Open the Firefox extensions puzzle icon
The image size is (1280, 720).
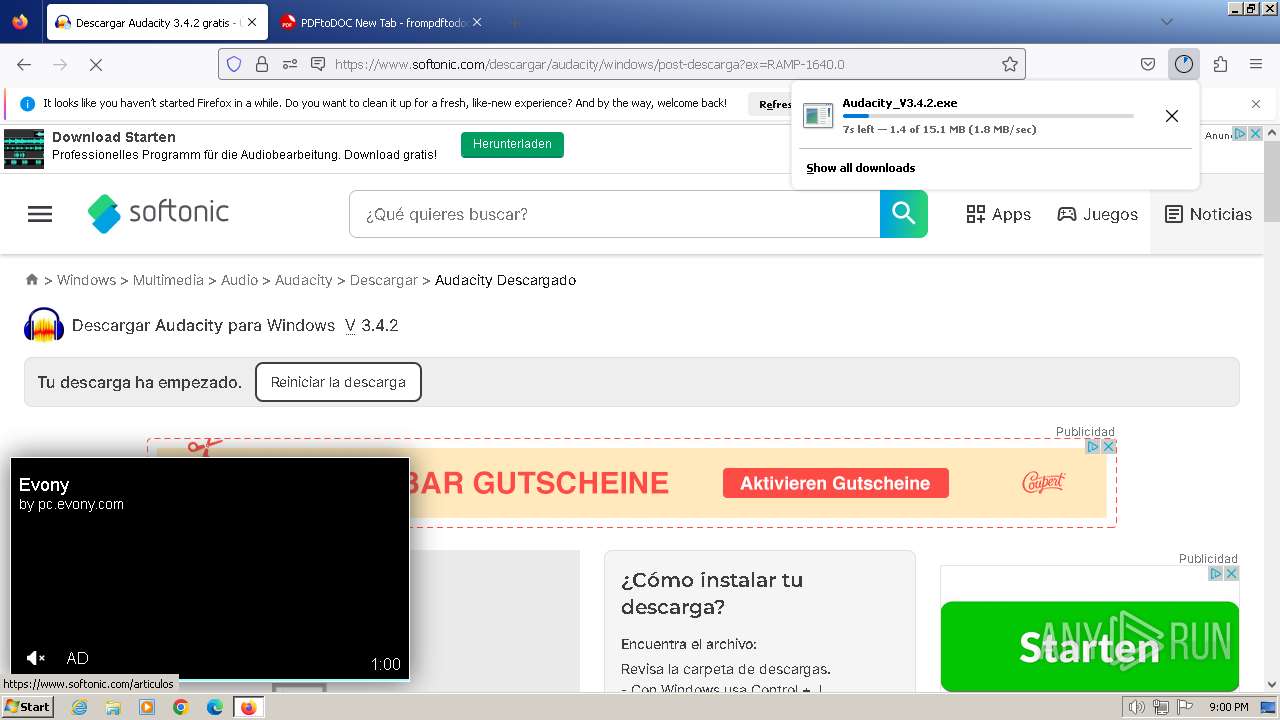click(x=1220, y=64)
